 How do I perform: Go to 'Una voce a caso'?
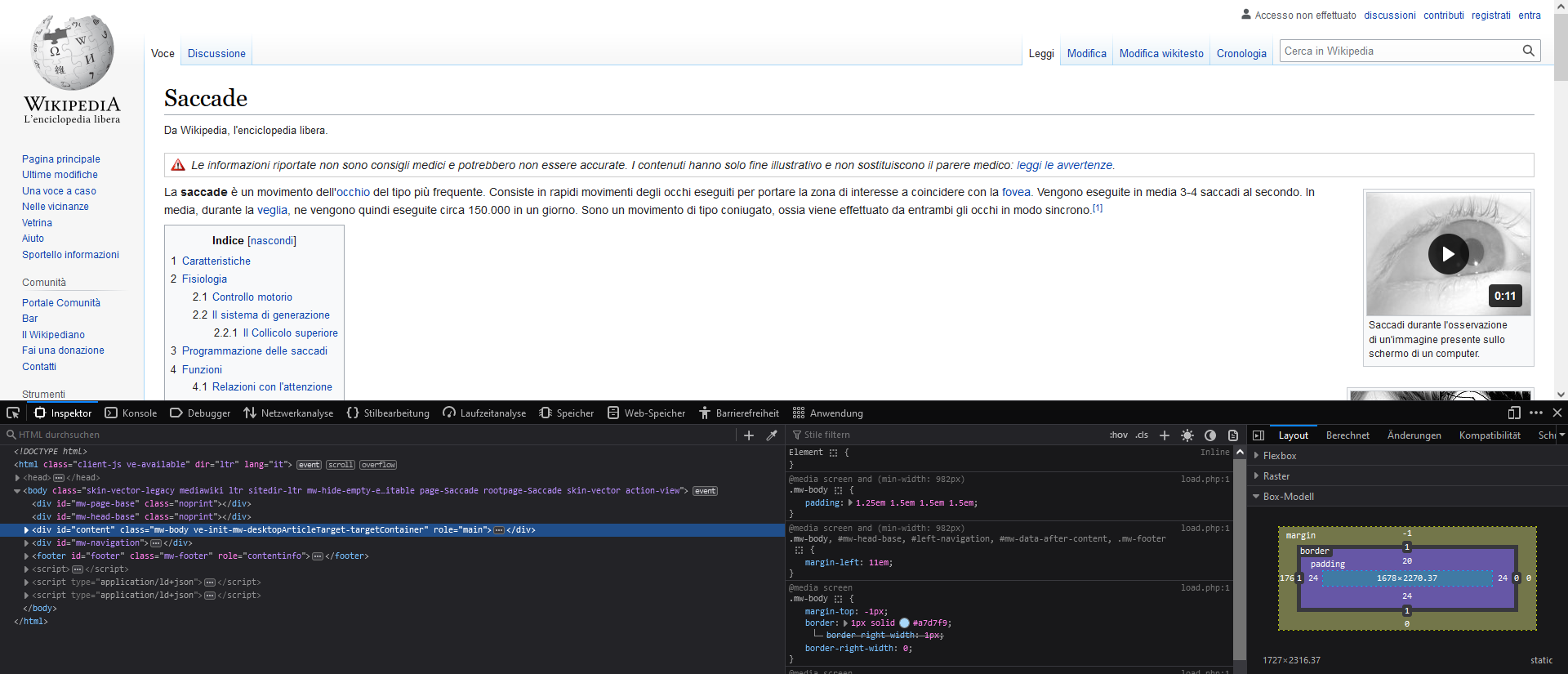59,190
